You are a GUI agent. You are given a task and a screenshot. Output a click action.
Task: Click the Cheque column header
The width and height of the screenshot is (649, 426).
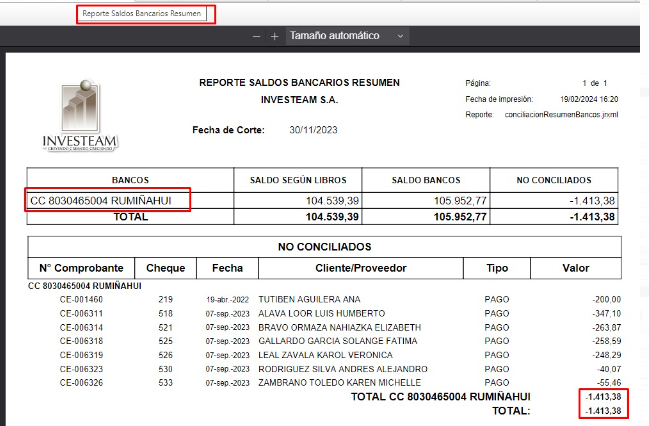tap(165, 268)
